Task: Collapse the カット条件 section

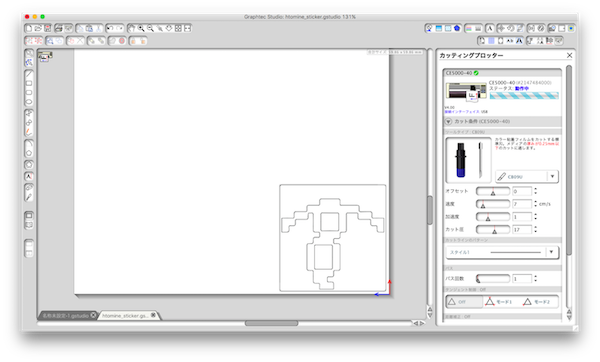Action: (x=448, y=121)
